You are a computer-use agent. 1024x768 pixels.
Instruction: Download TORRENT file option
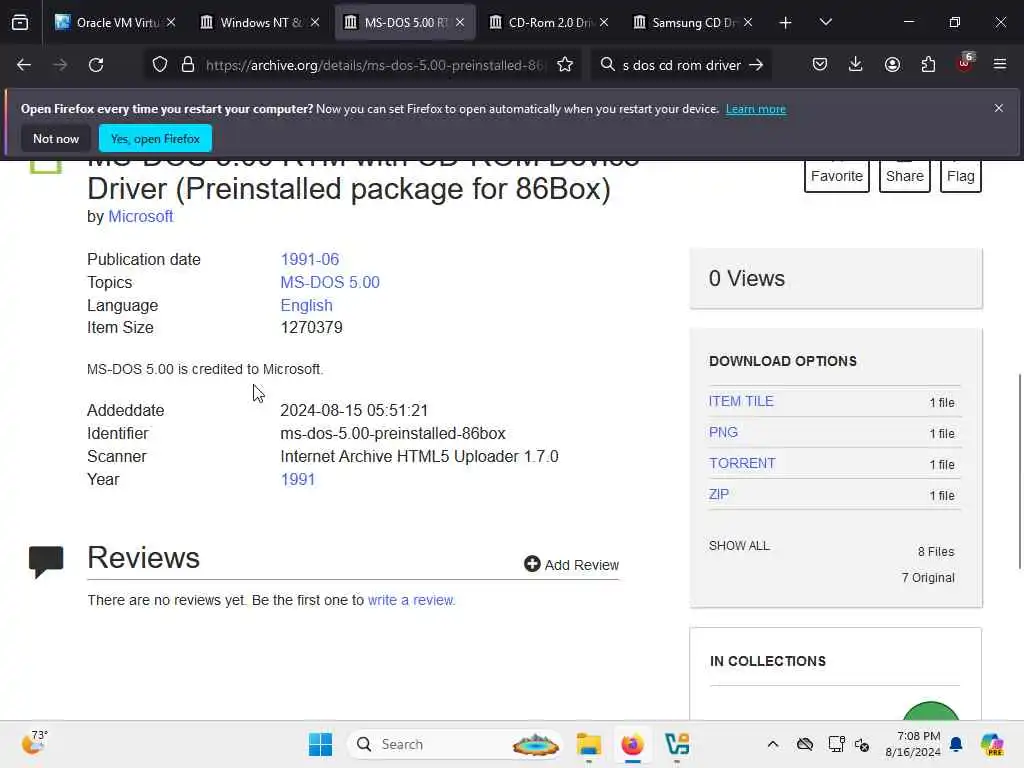coord(743,463)
